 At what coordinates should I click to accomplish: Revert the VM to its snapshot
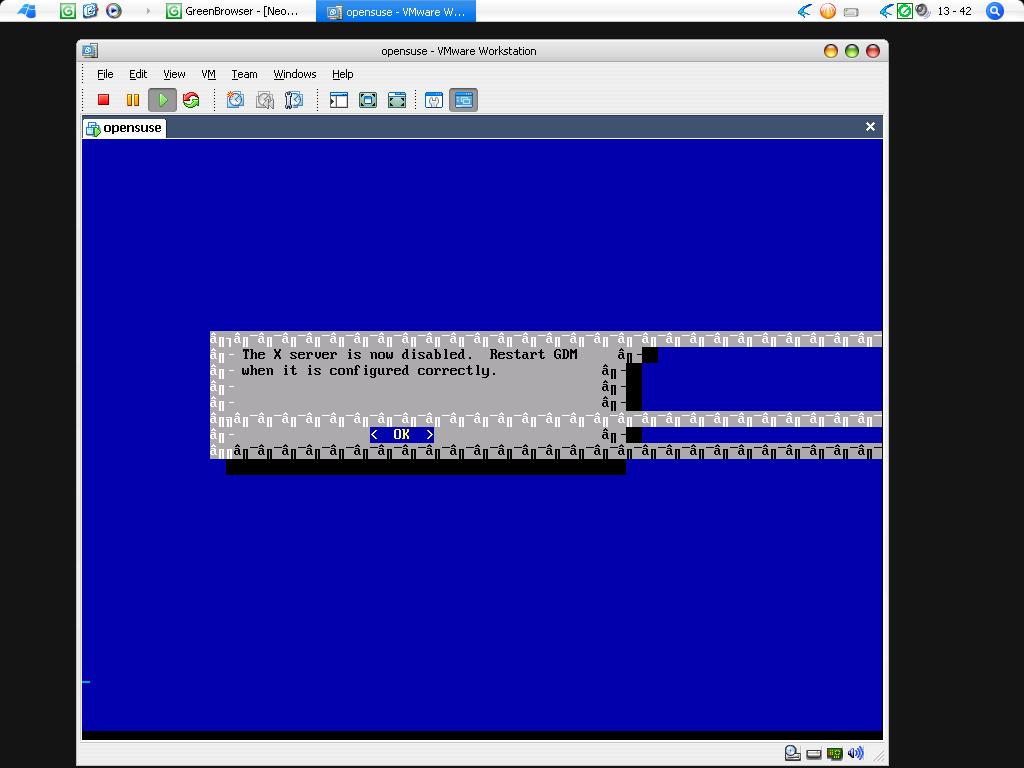coord(264,99)
